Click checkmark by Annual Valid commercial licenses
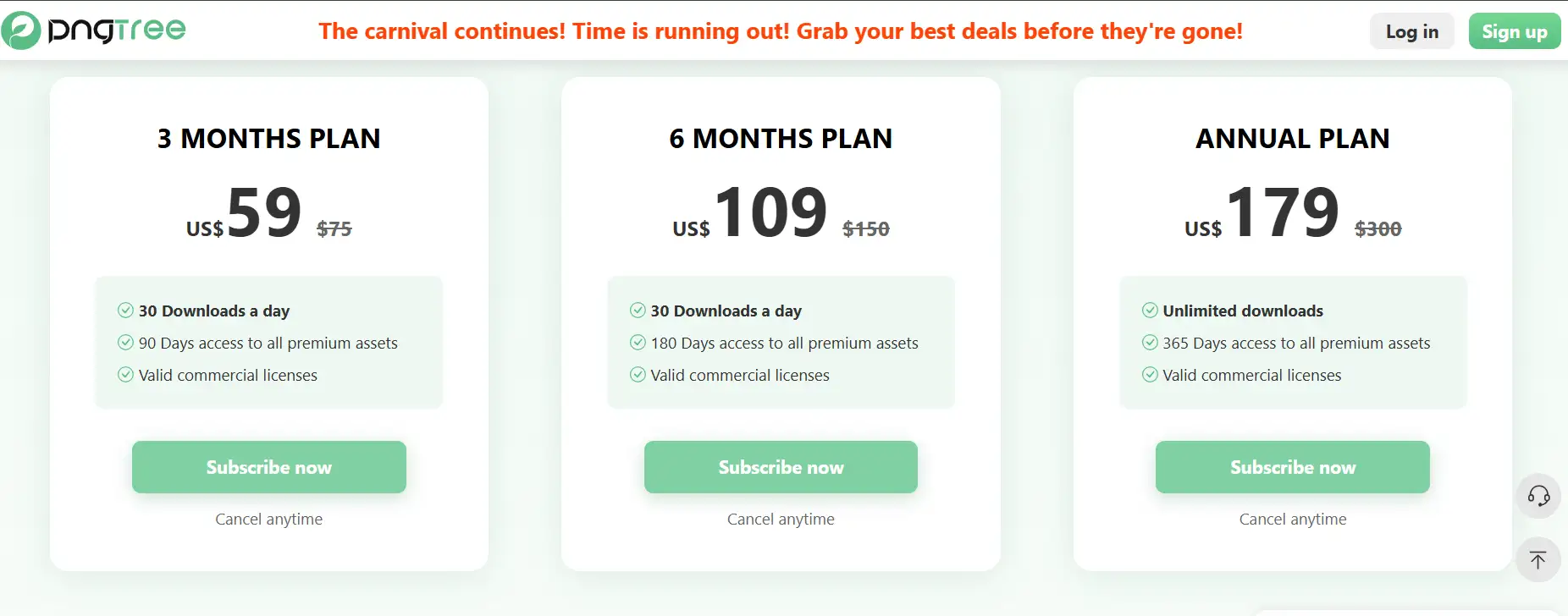 click(1150, 375)
